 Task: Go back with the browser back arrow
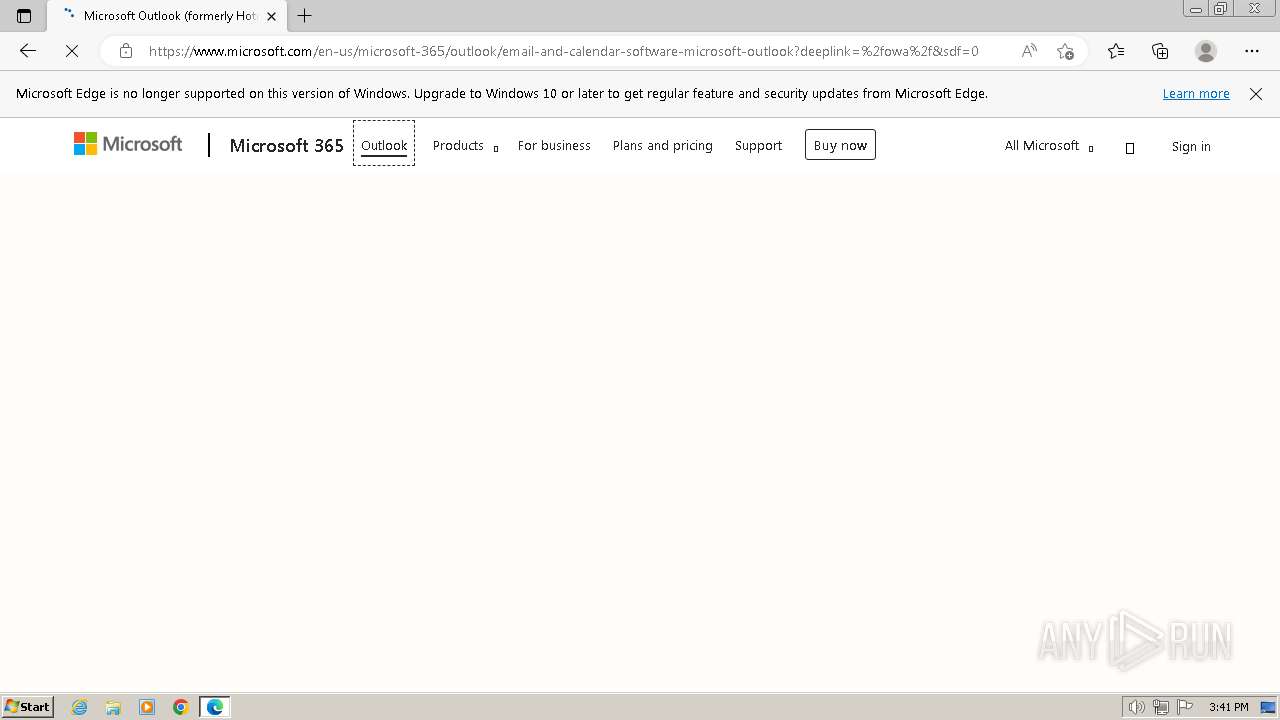tap(28, 51)
